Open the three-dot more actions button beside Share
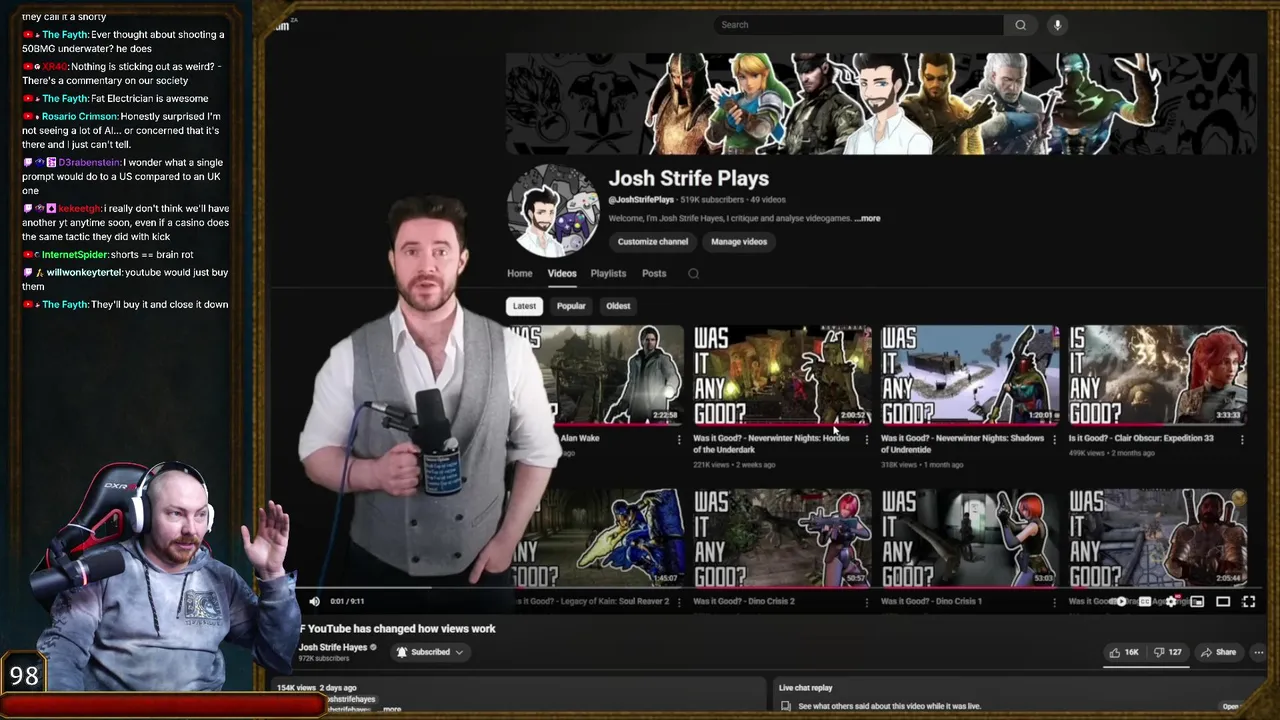 (1258, 652)
